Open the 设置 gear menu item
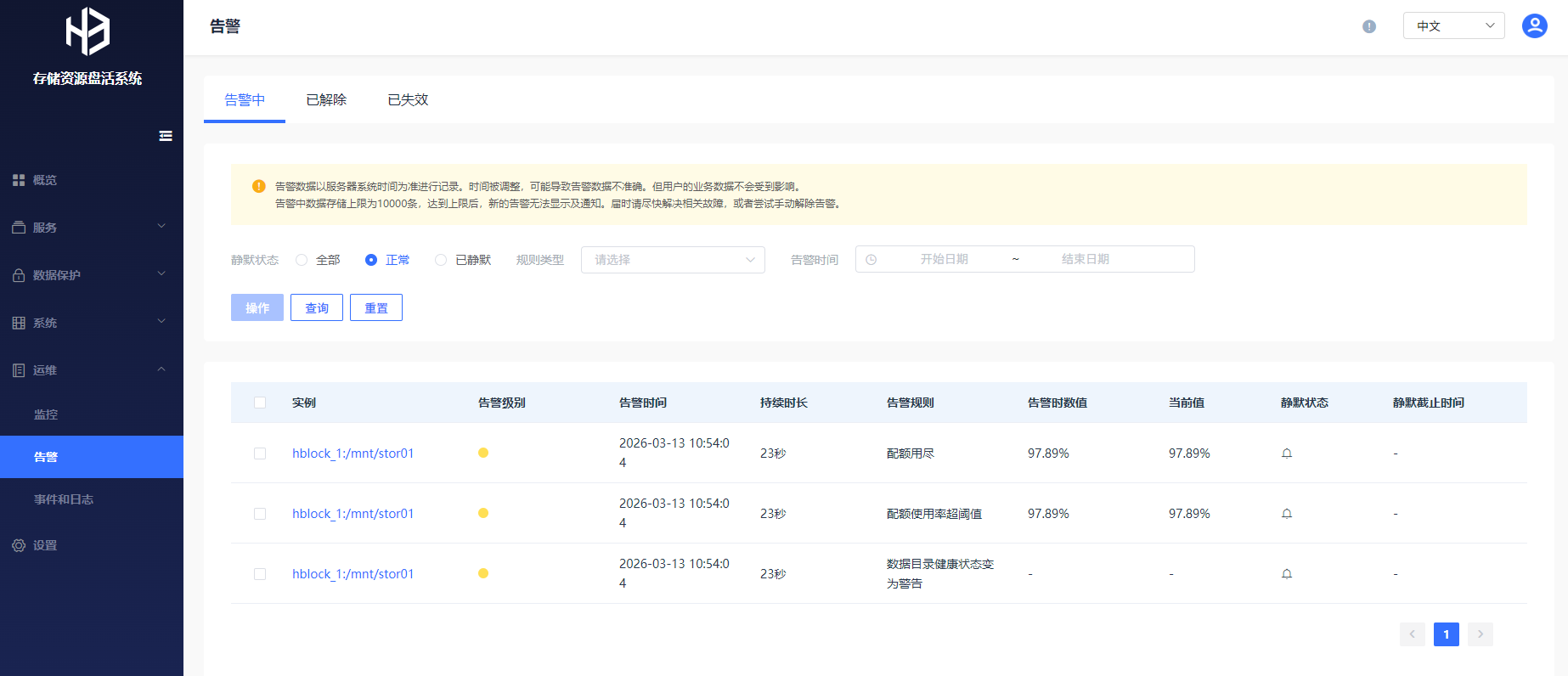The image size is (1568, 676). [45, 545]
